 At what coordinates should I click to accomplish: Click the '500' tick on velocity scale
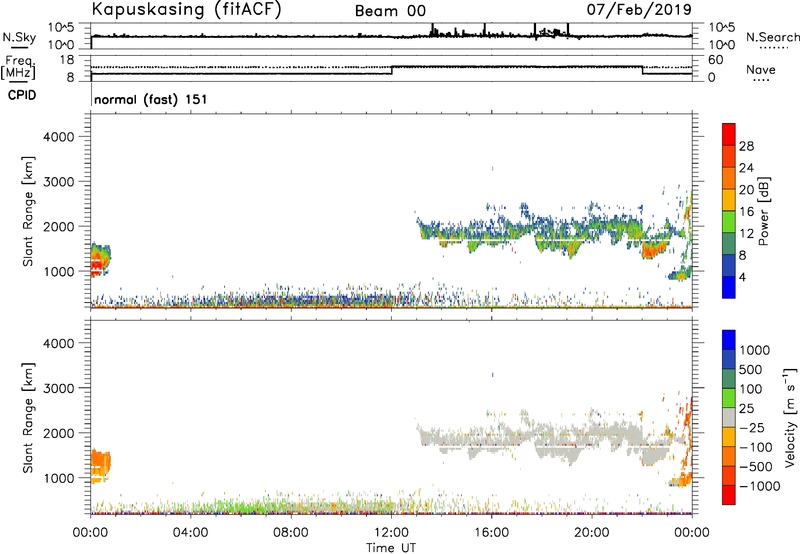click(751, 370)
